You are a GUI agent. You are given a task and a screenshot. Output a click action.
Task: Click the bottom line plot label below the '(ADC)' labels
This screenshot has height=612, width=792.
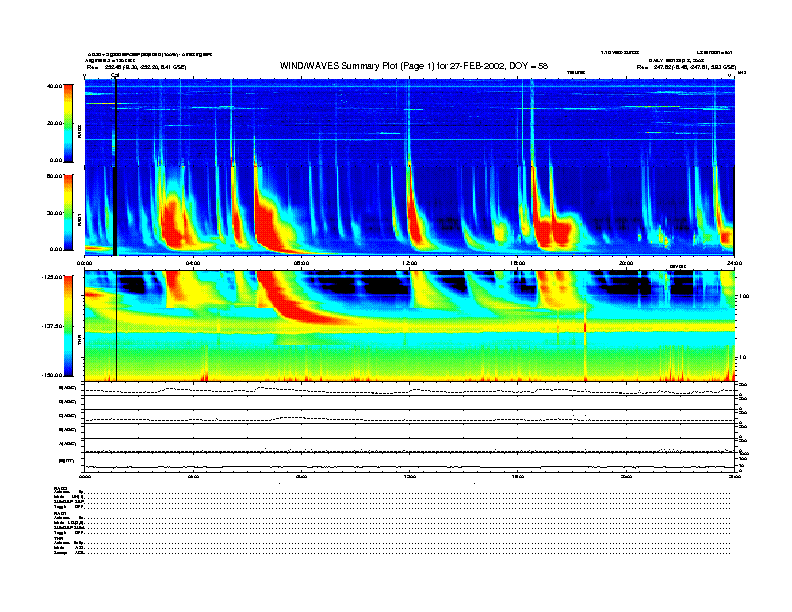point(67,461)
